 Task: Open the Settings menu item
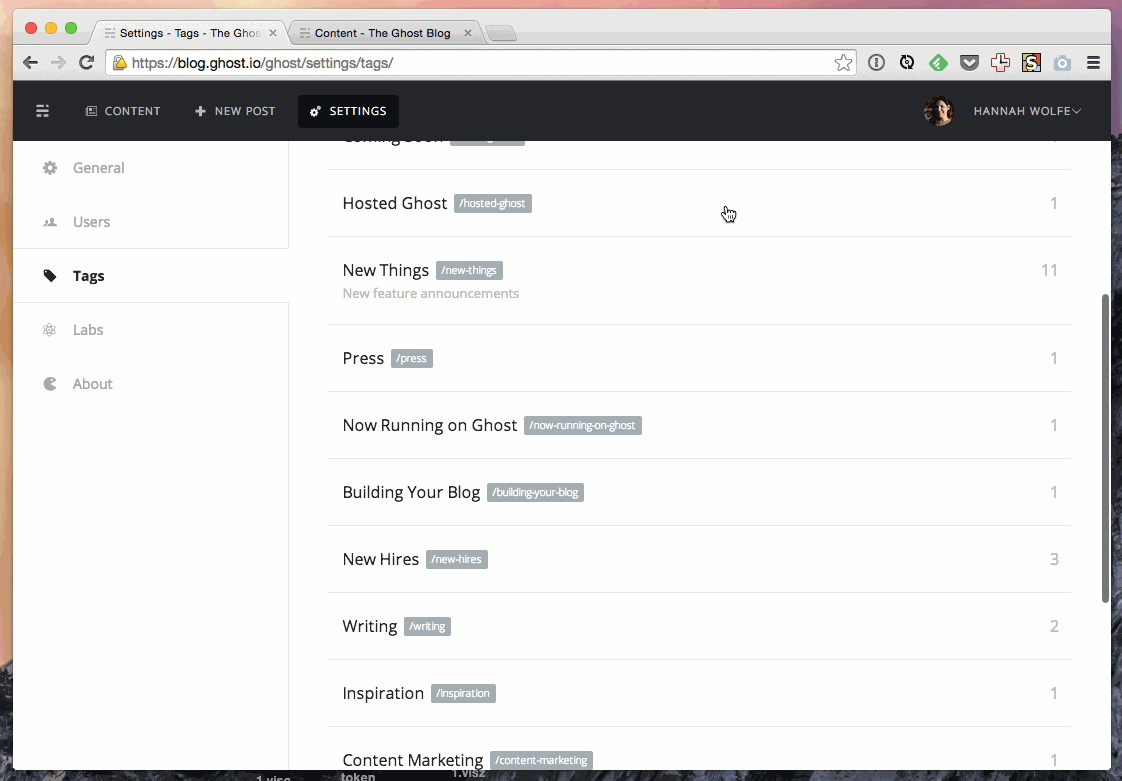[348, 111]
